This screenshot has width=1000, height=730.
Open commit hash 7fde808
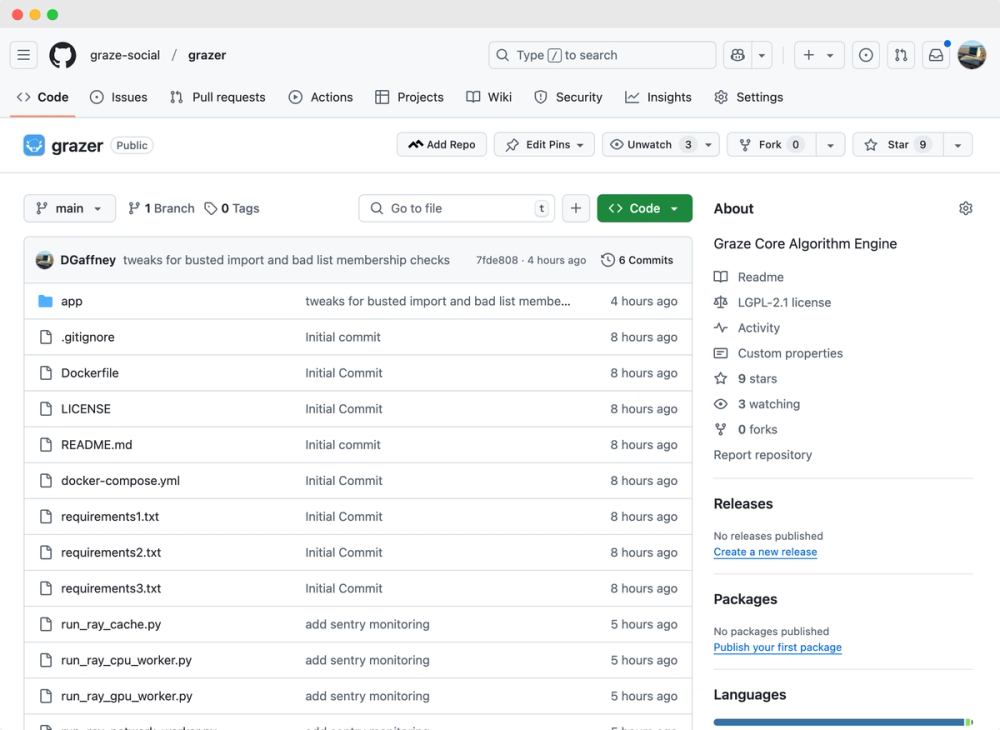[x=497, y=260]
